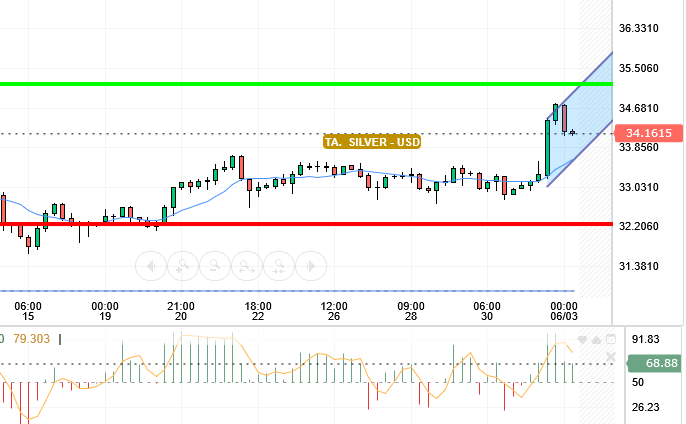Click the 91.83 indicator scale label
686x424 pixels.
[645, 339]
